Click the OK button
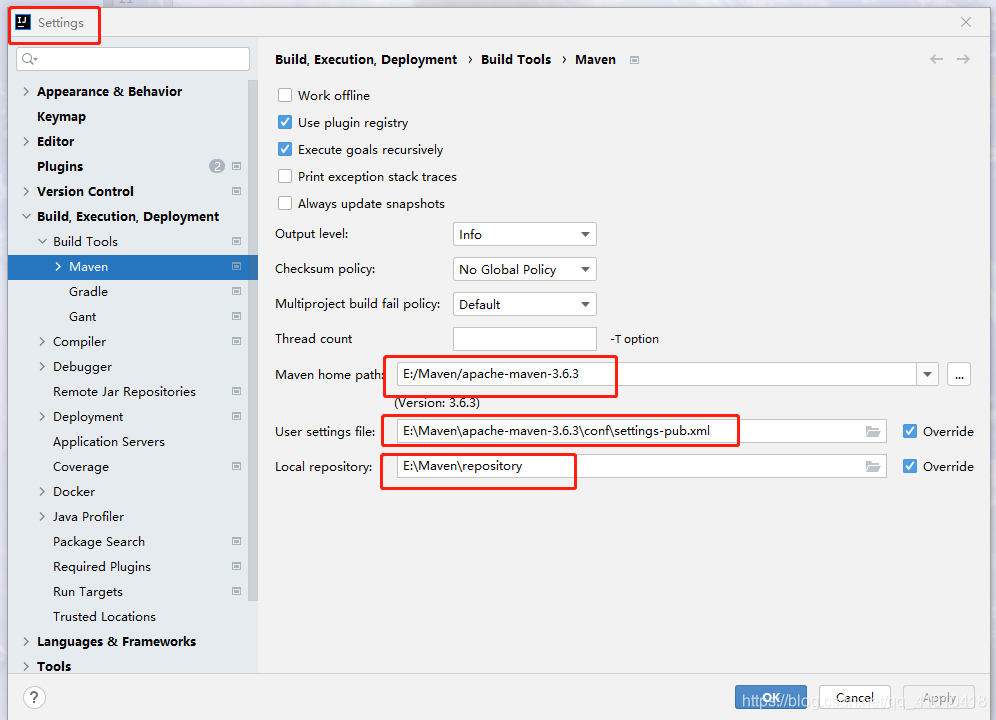This screenshot has height=720, width=996. [771, 697]
